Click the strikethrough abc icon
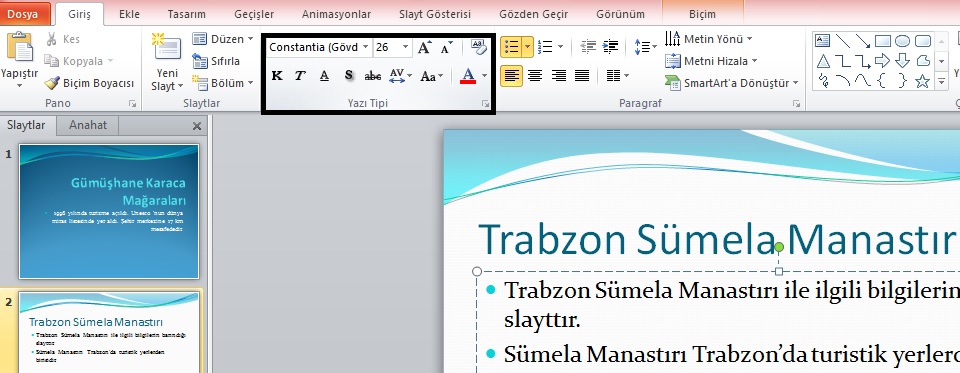Screen dimensions: 960x373 point(372,75)
